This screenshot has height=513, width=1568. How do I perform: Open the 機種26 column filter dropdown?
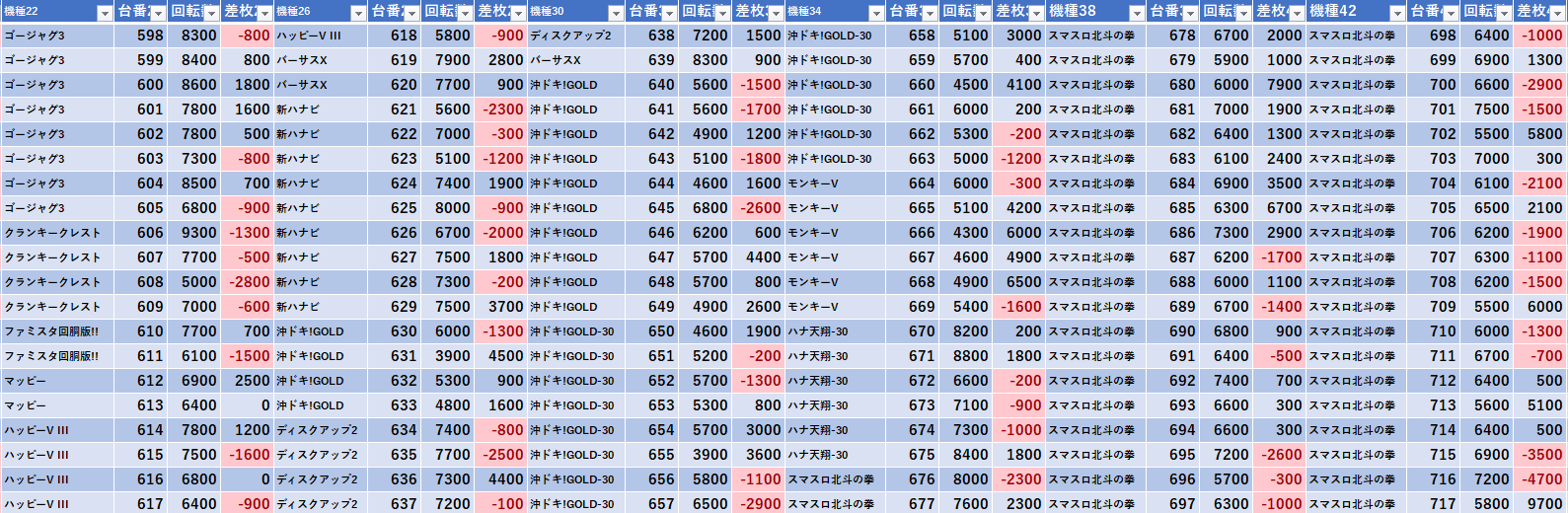pyautogui.click(x=359, y=13)
